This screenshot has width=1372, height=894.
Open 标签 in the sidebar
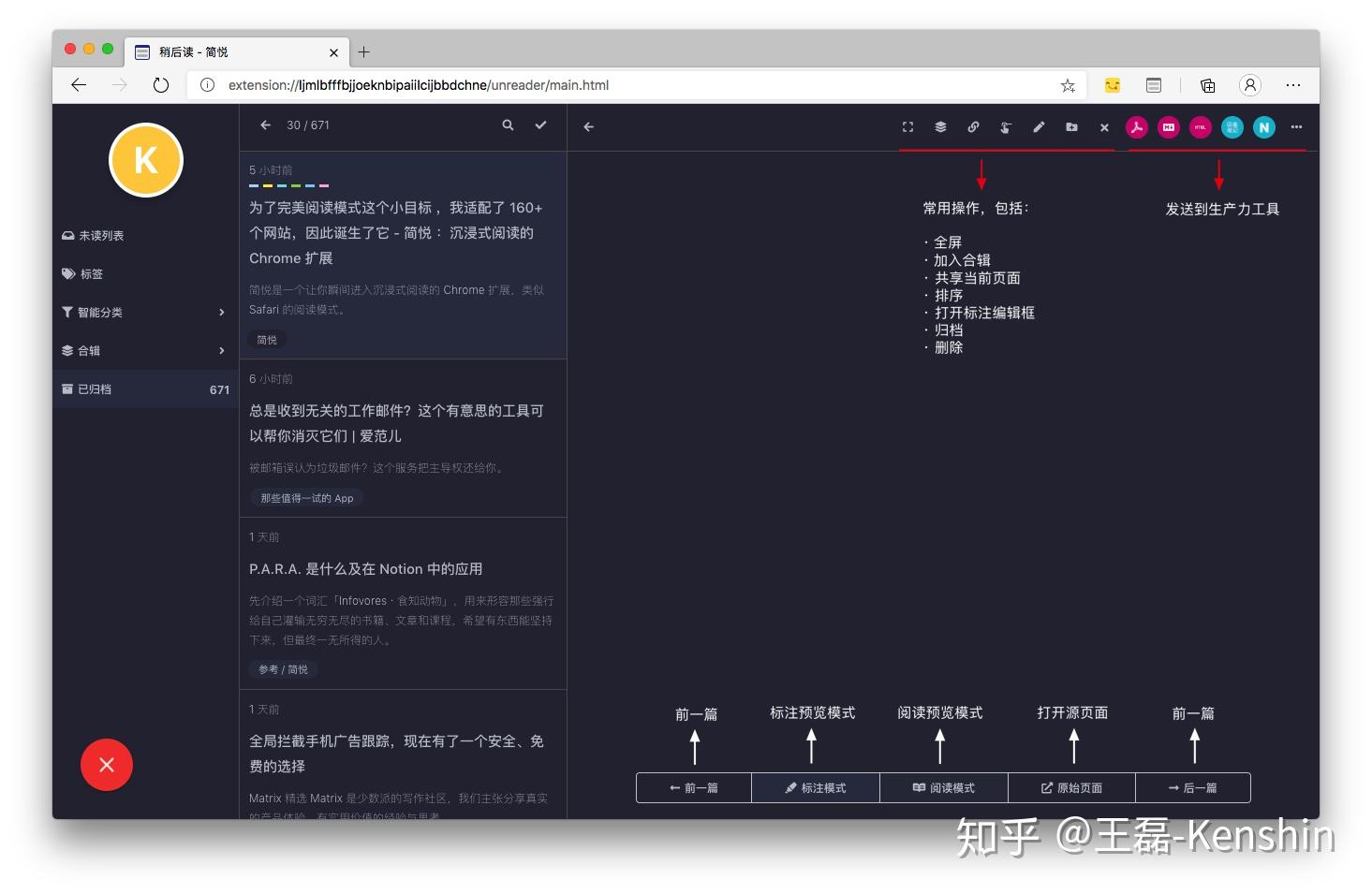click(145, 274)
